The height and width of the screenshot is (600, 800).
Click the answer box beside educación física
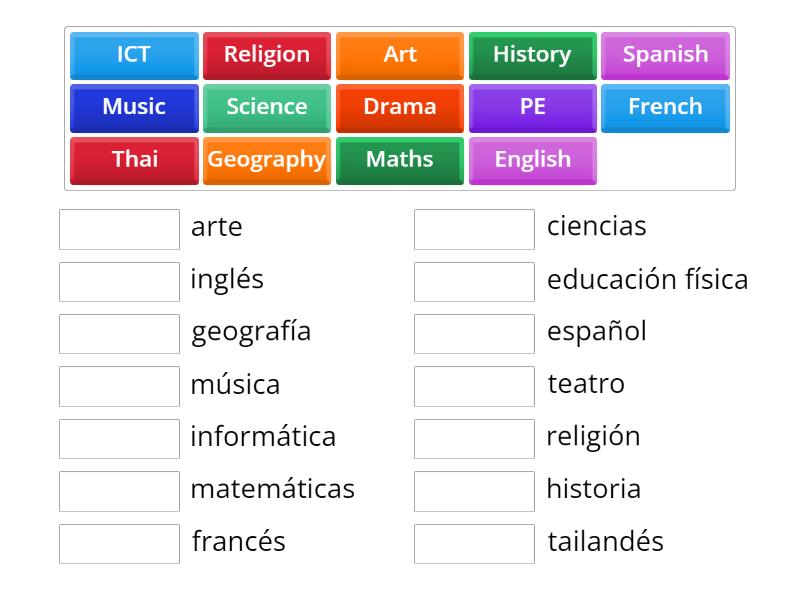coord(474,281)
